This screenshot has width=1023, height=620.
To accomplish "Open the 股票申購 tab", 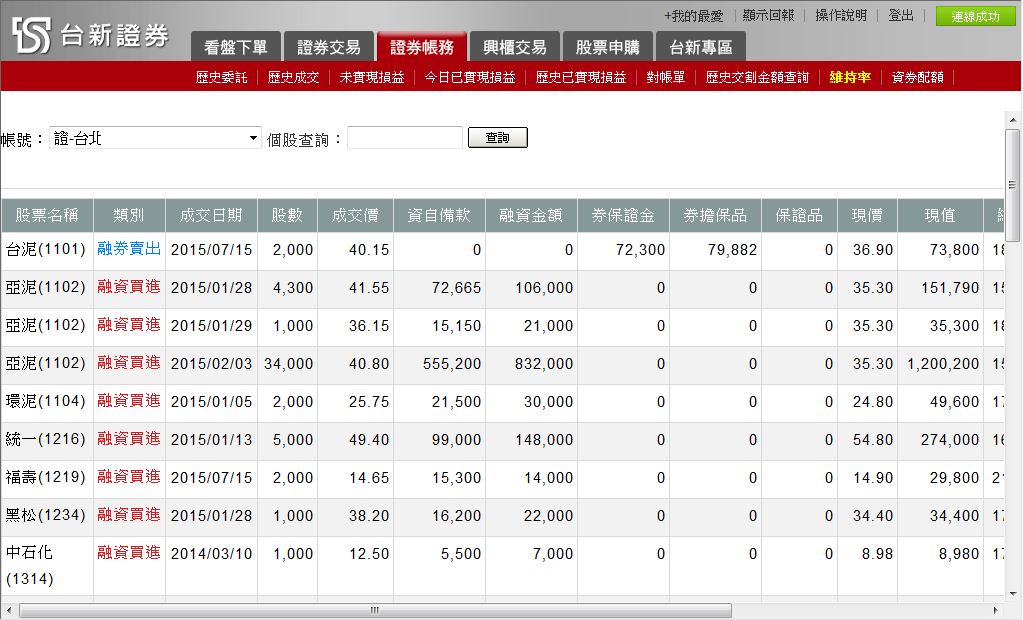I will click(608, 47).
